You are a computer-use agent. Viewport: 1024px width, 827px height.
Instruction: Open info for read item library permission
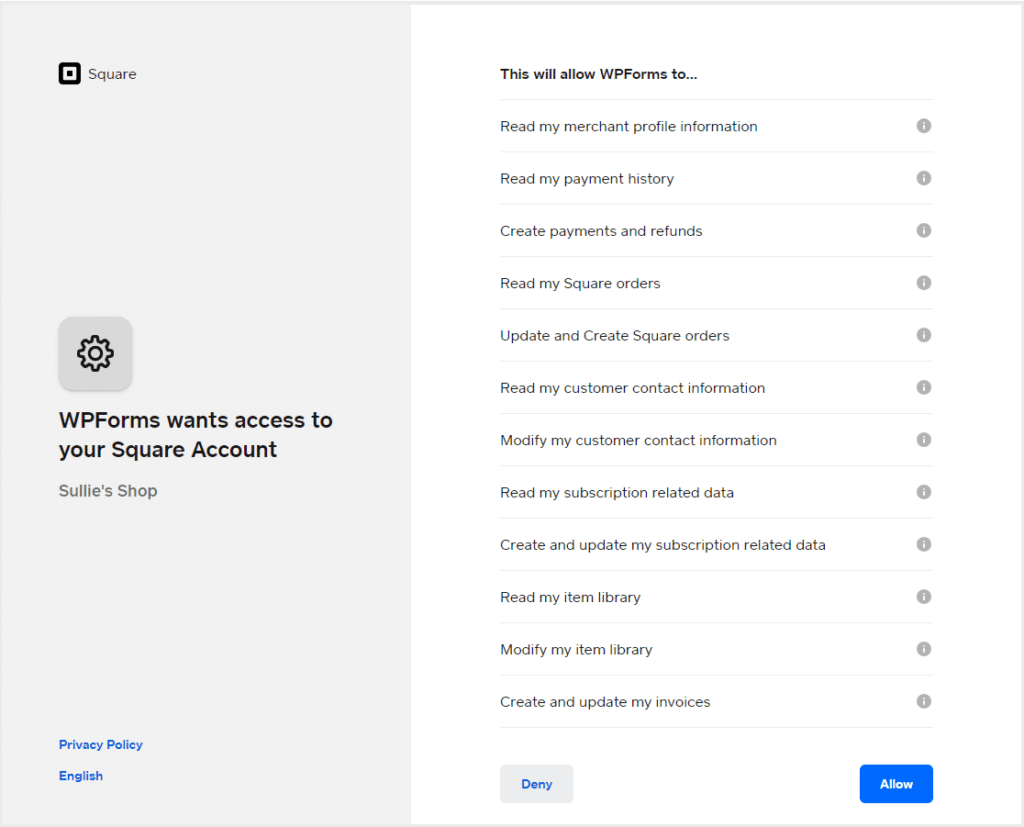tap(923, 596)
